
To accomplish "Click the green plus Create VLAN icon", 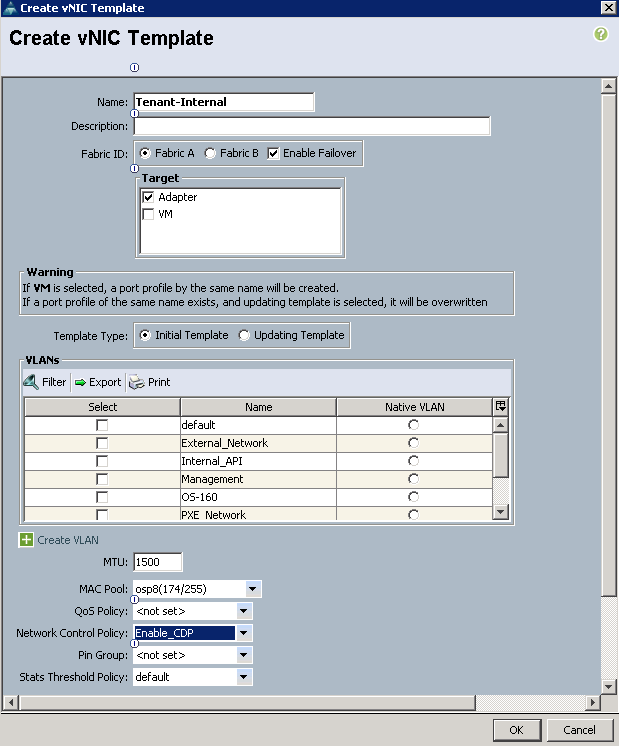I will 26,540.
